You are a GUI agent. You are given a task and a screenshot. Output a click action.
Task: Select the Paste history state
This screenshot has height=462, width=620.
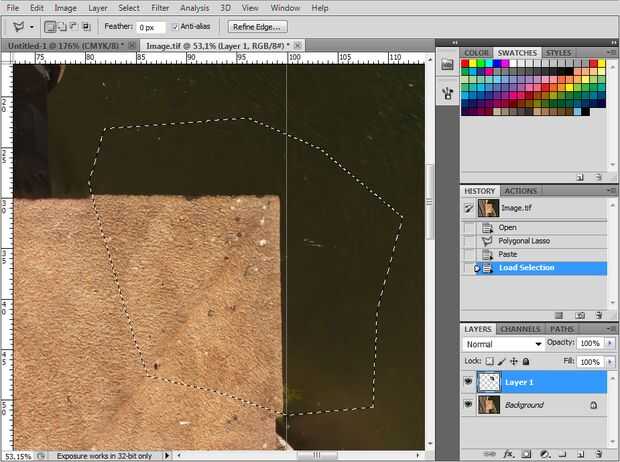(534, 254)
